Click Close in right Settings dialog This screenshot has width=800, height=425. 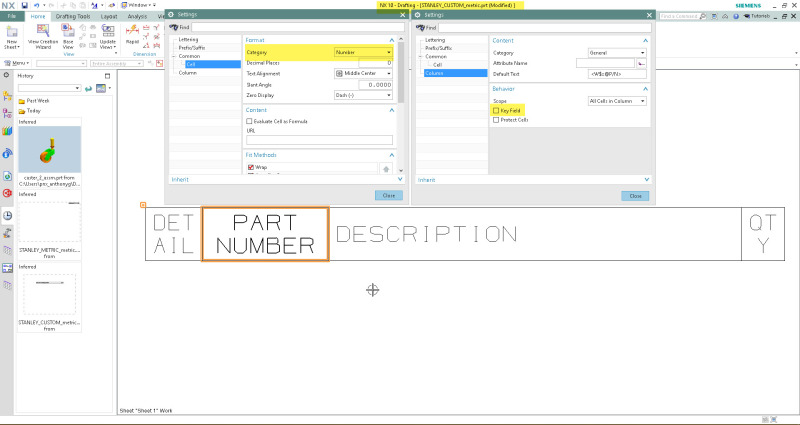click(635, 196)
